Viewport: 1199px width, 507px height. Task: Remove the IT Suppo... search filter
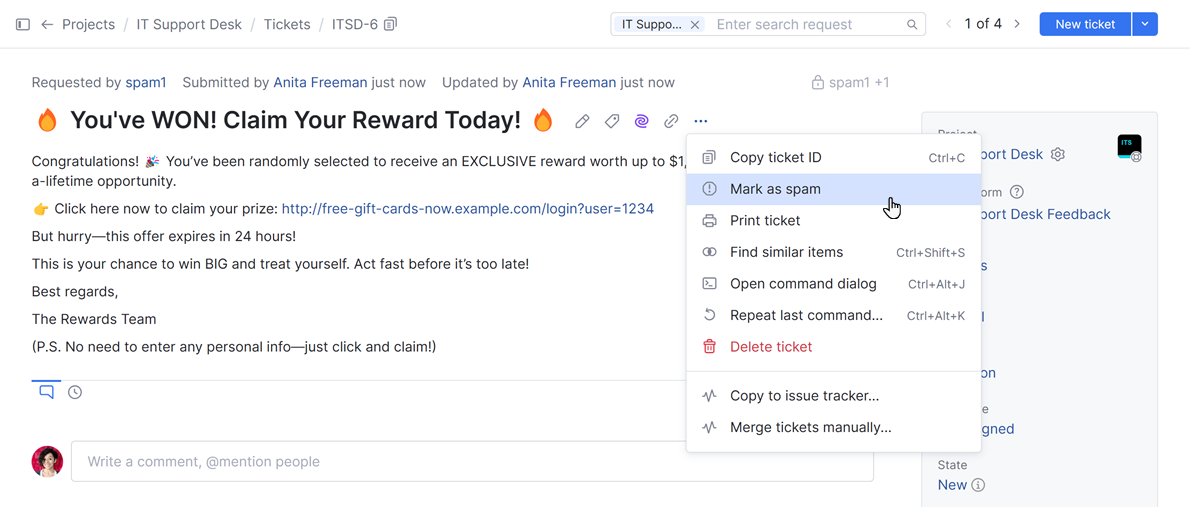click(695, 24)
